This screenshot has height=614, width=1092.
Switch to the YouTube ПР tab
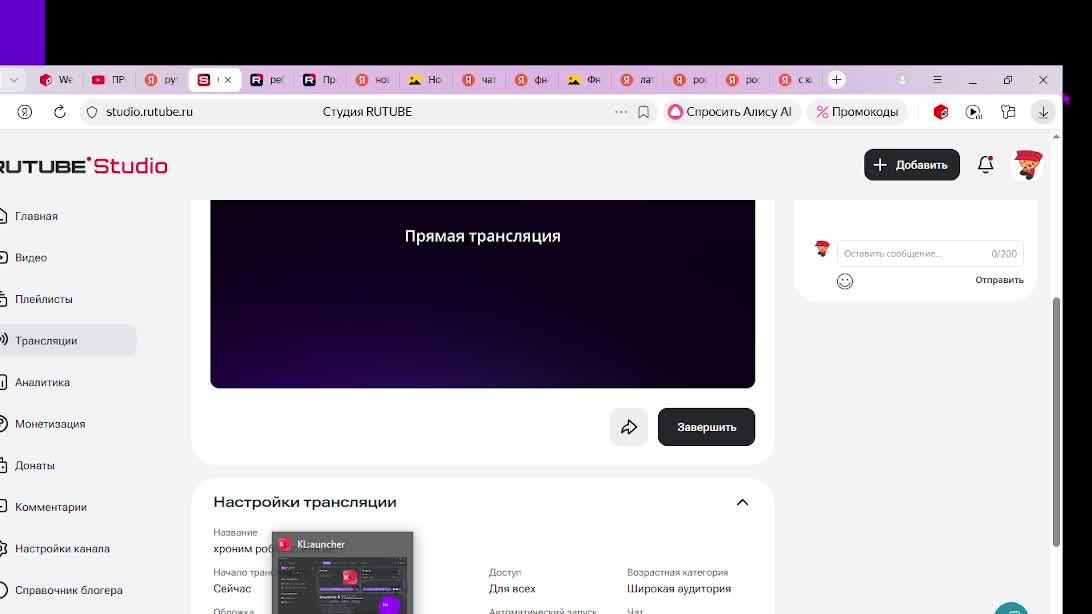tap(109, 79)
